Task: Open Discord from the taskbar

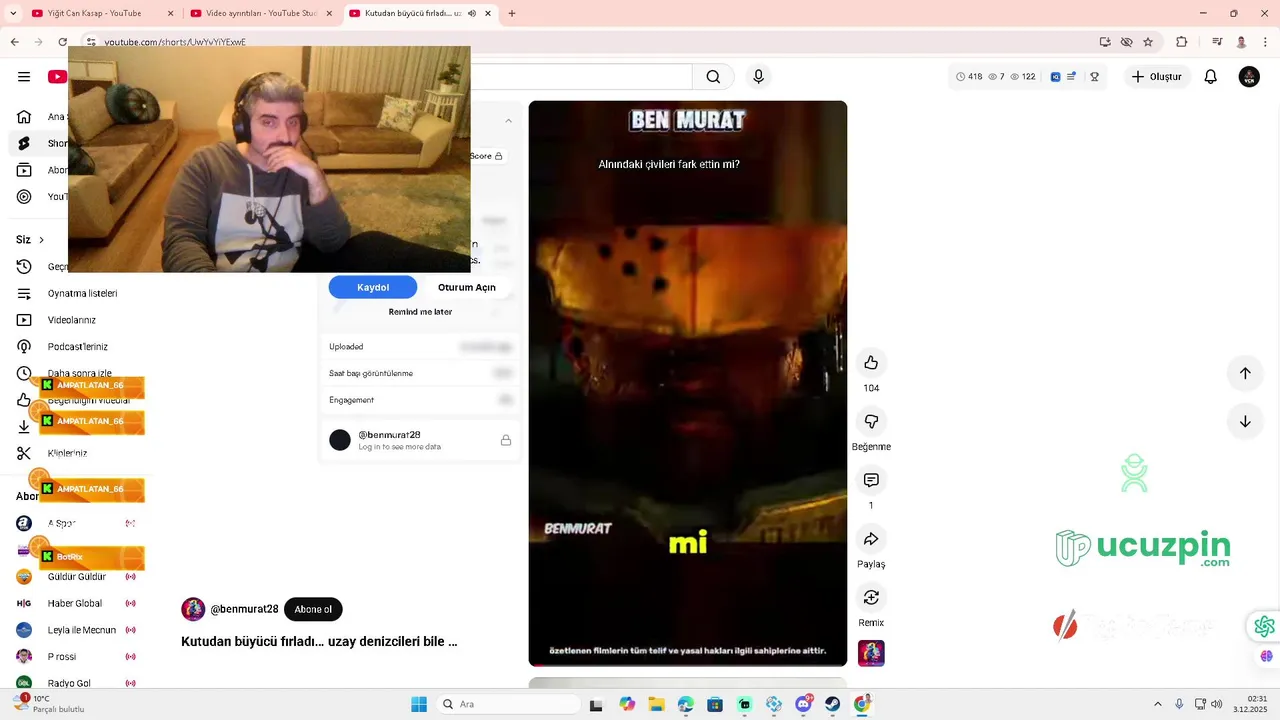Action: 803,704
